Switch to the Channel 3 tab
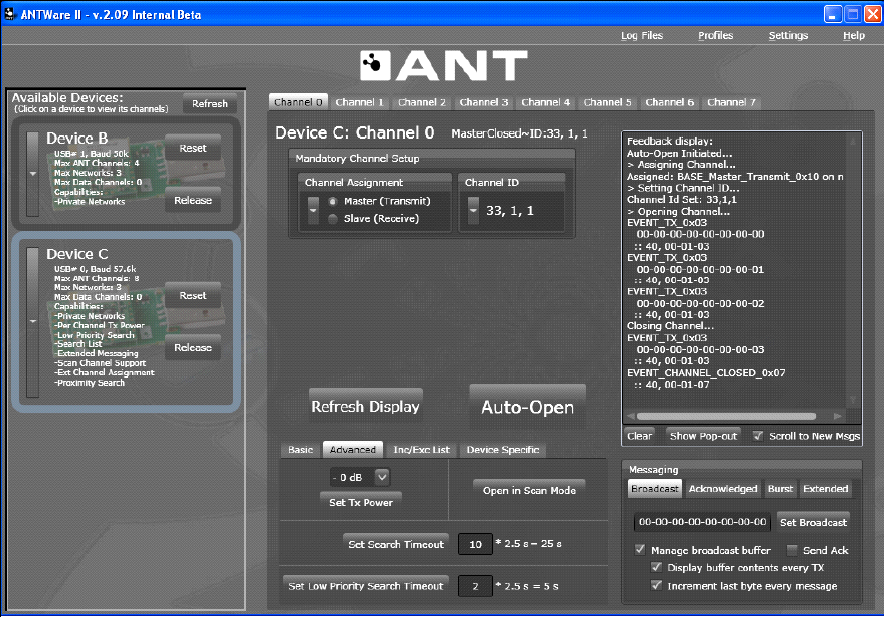This screenshot has height=617, width=884. tap(484, 102)
